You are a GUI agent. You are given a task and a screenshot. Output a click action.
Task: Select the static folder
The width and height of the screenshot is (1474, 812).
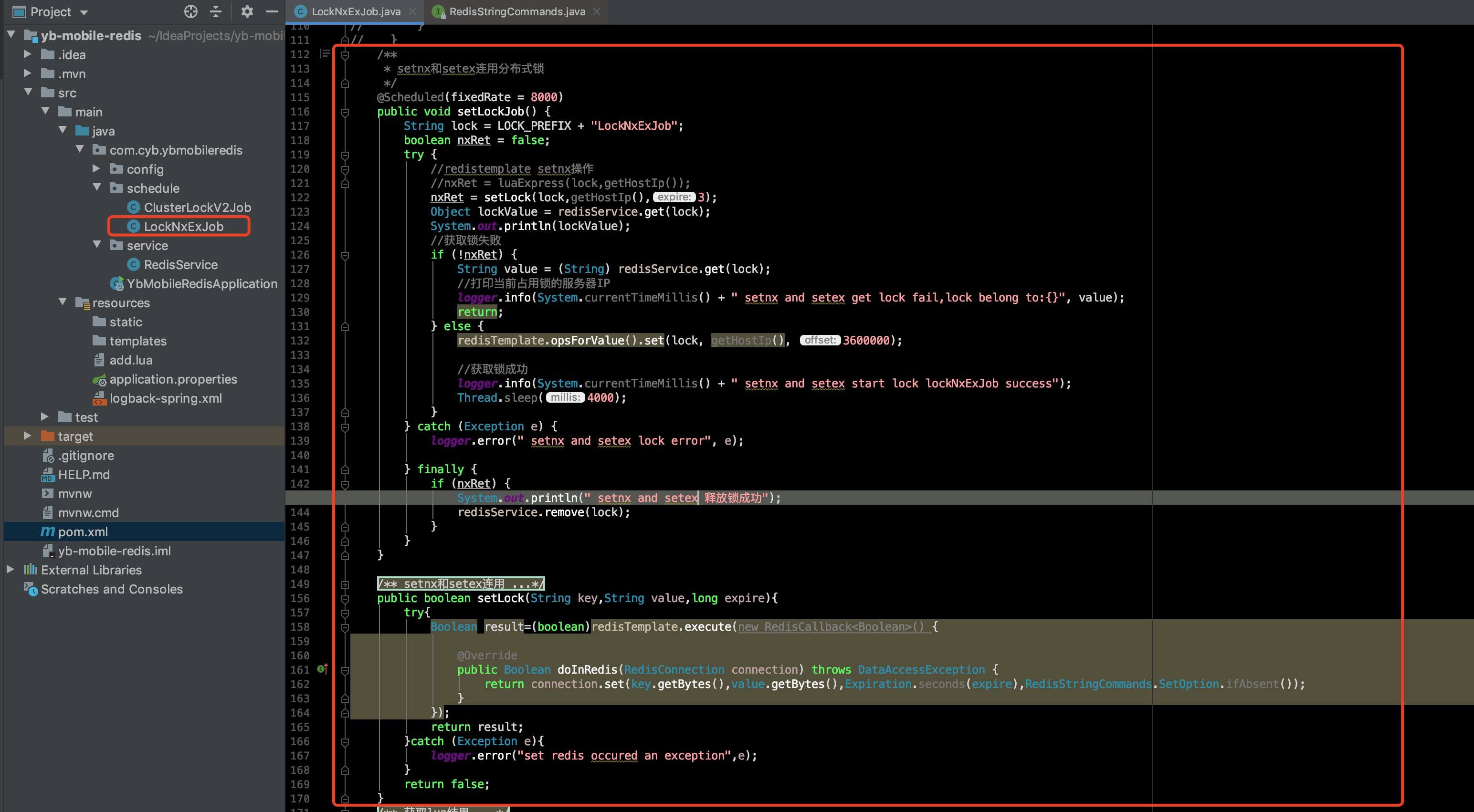tap(126, 322)
